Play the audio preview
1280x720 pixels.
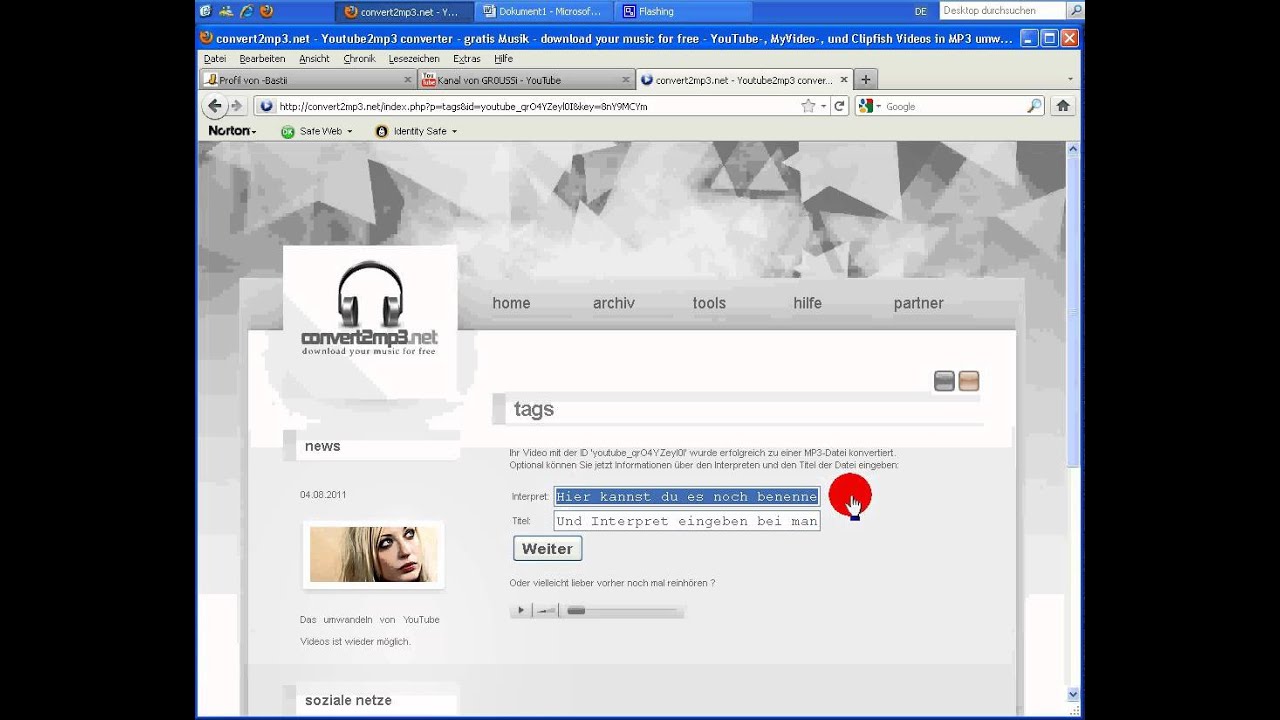(x=520, y=610)
